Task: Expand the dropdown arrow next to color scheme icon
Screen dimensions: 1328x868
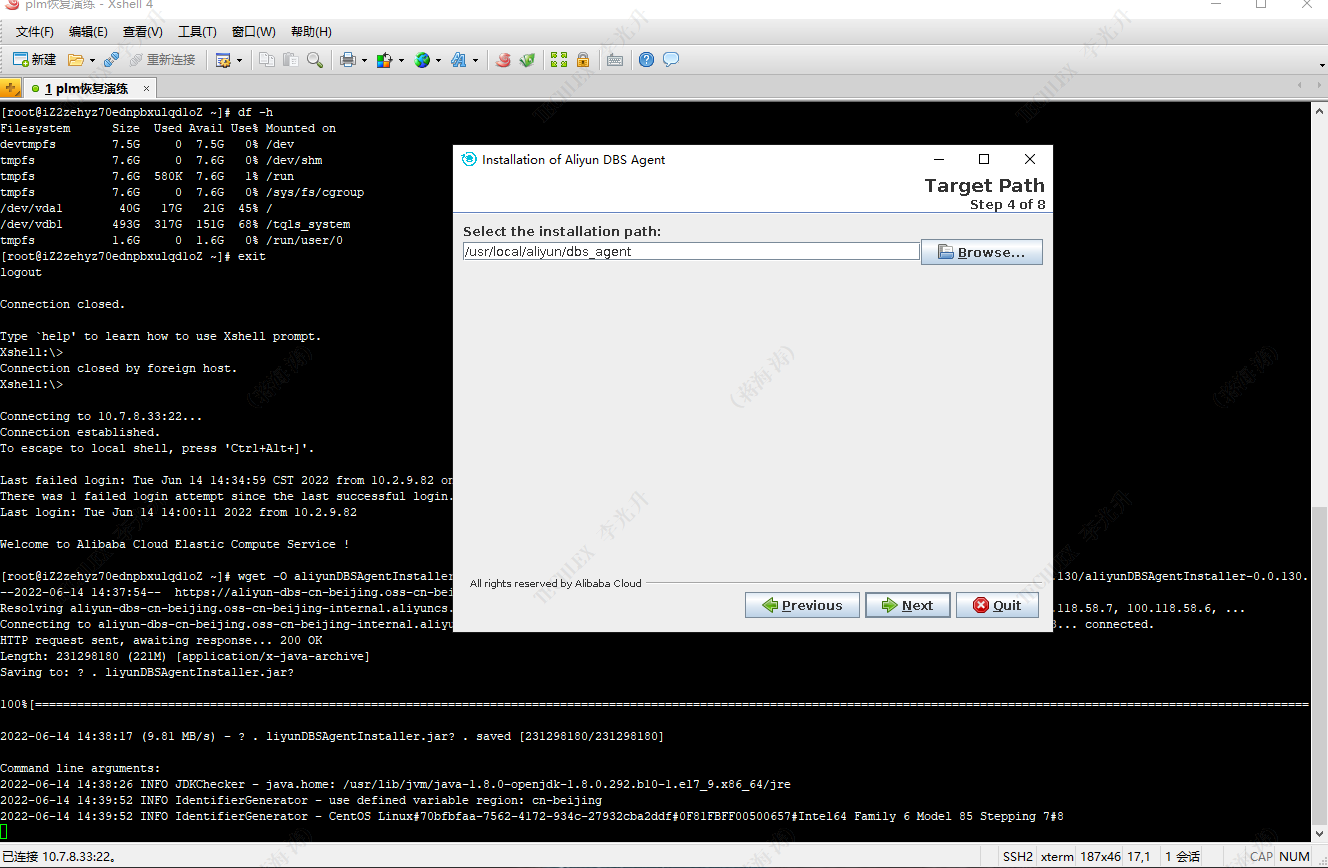Action: [x=401, y=61]
